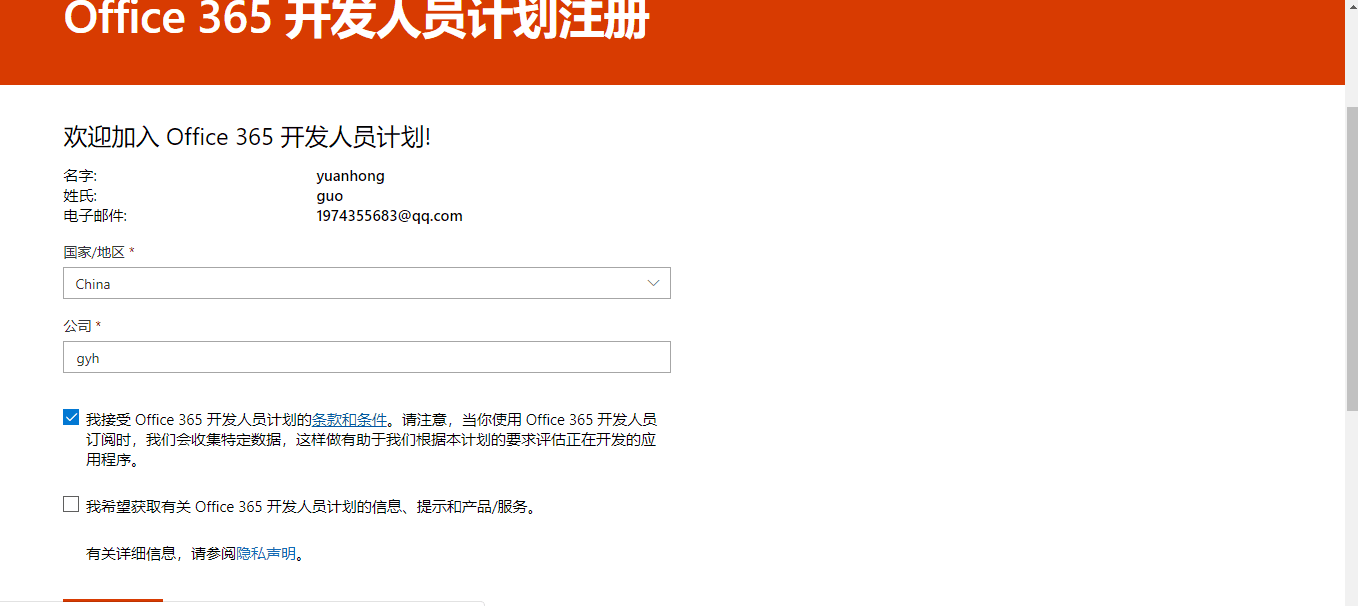Click the chevron arrow of the country dropdown
Image resolution: width=1358 pixels, height=606 pixels.
(654, 283)
